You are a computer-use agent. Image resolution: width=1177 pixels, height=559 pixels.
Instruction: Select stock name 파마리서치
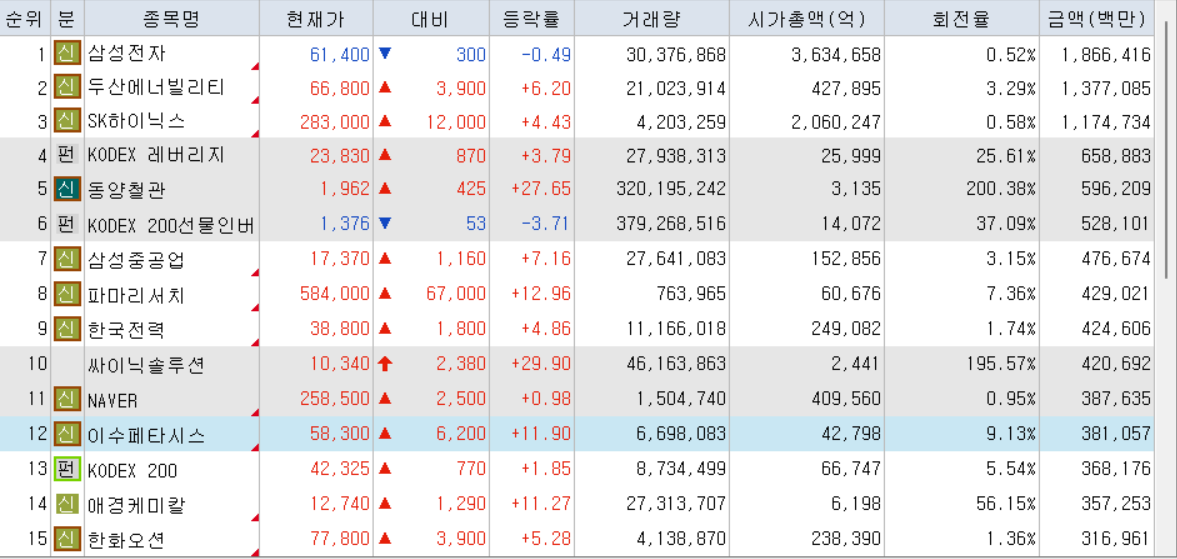point(134,294)
